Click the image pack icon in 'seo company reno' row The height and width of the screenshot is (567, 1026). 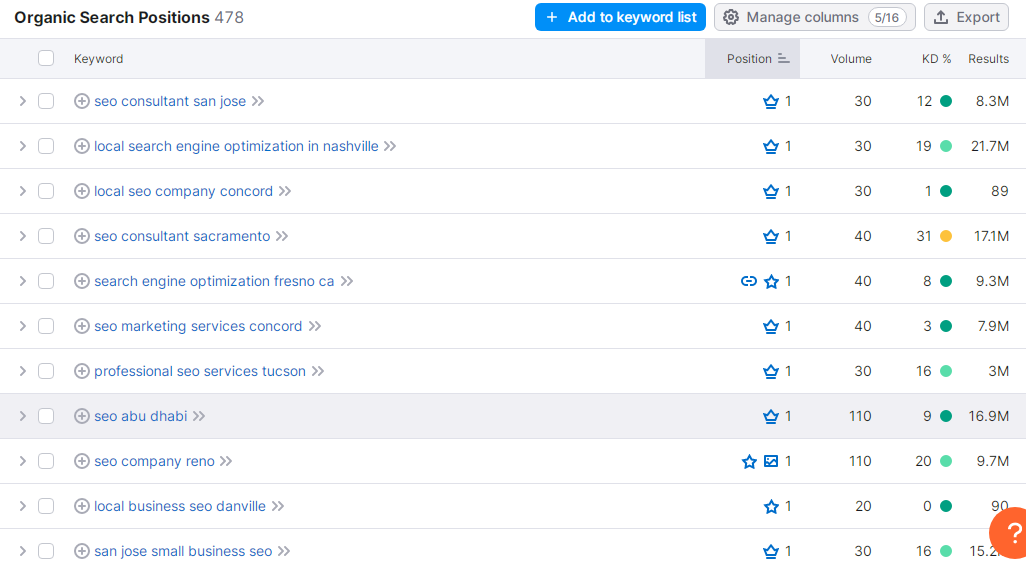[771, 461]
